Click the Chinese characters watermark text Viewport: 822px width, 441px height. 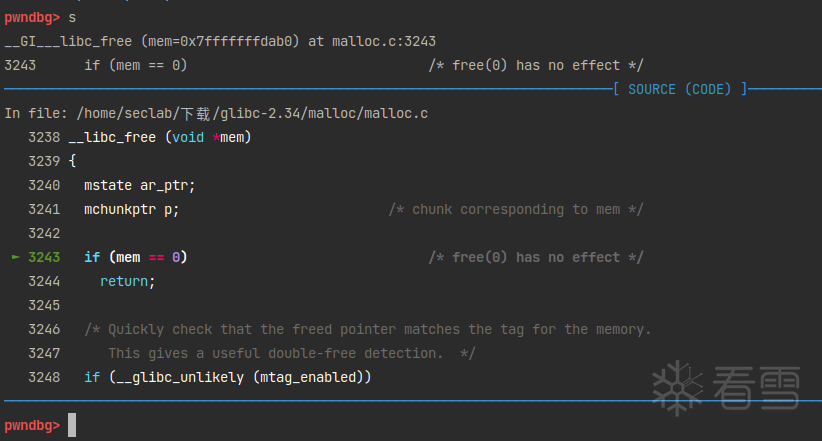[x=756, y=388]
